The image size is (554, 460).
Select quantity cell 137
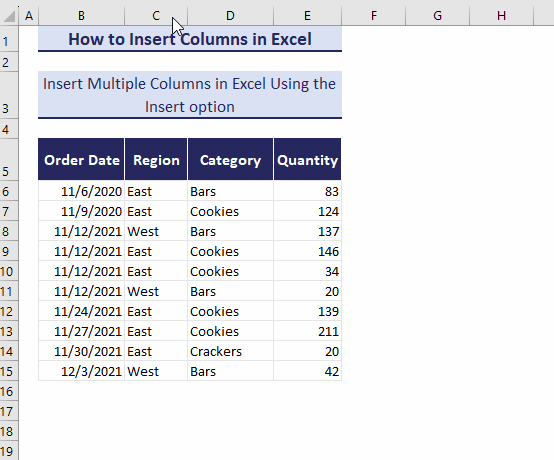(x=307, y=231)
